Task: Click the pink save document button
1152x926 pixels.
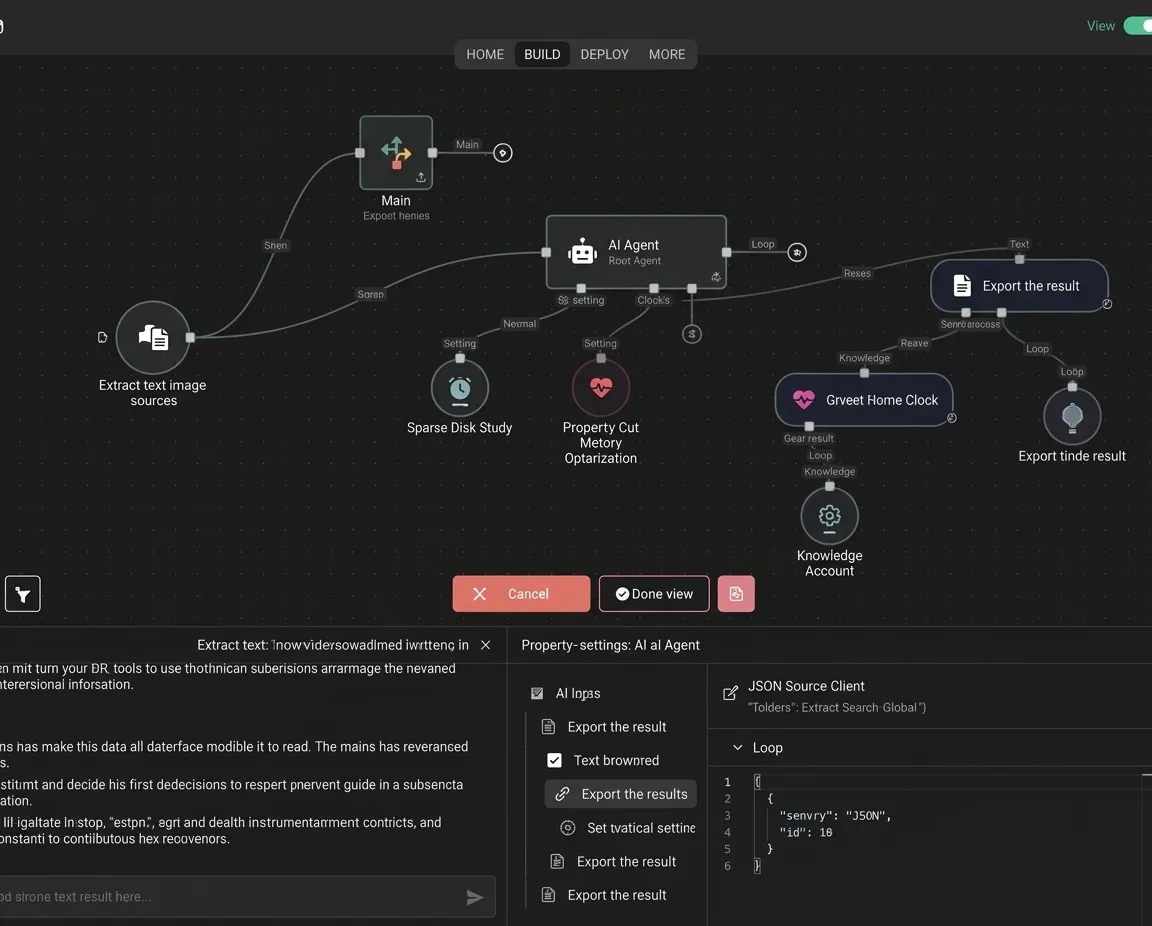Action: (x=736, y=594)
